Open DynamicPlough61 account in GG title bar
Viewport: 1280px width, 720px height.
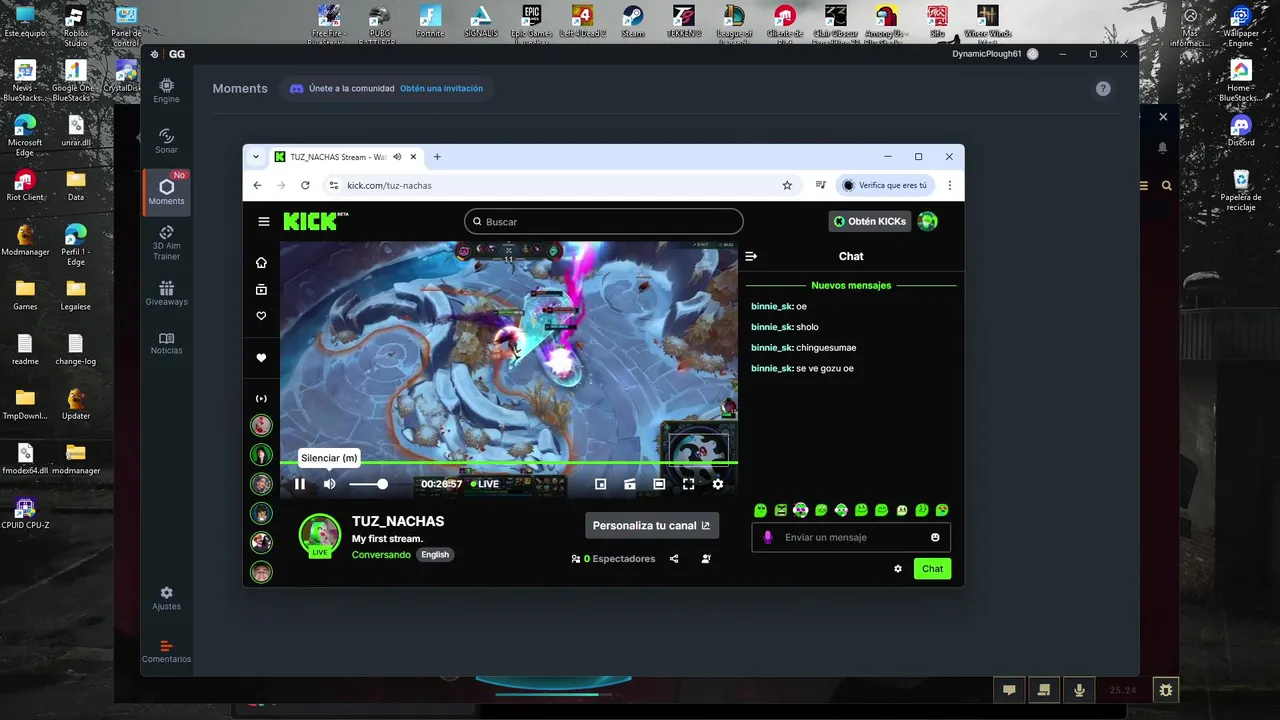[995, 54]
